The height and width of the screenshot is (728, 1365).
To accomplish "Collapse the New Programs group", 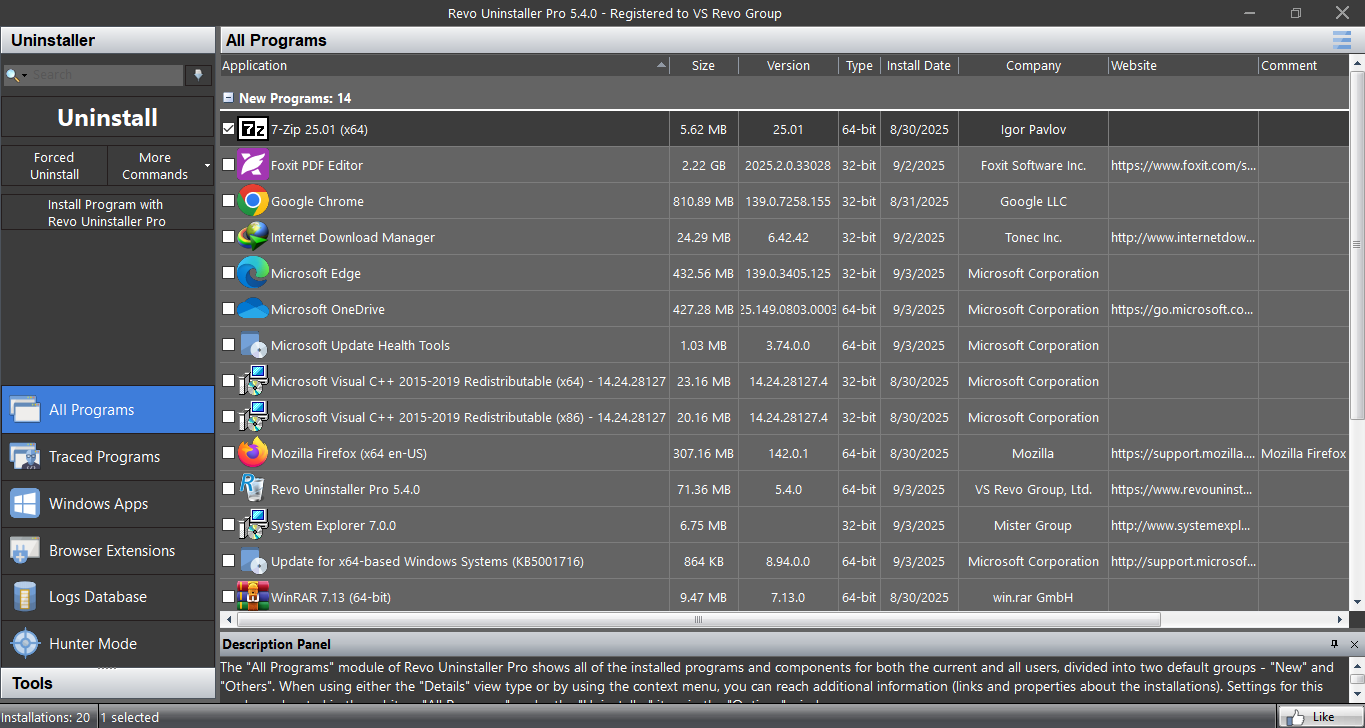I will tap(228, 98).
